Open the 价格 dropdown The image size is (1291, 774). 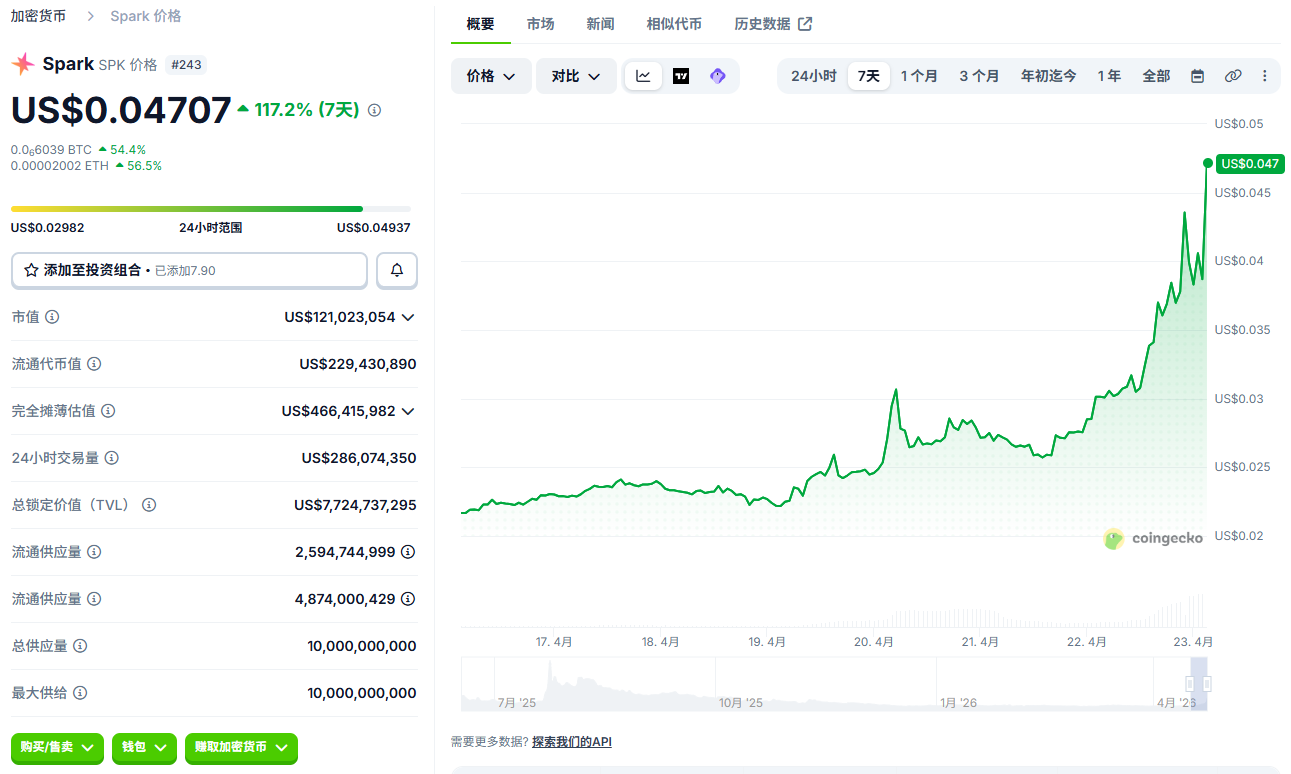491,76
